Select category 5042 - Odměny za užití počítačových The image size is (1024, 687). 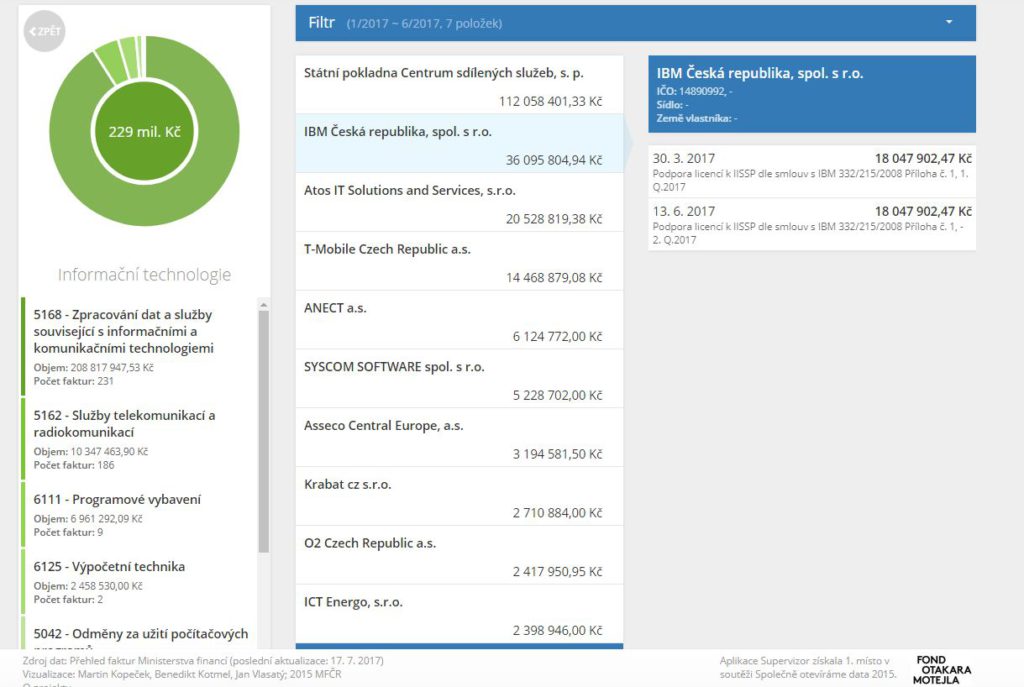[138, 633]
